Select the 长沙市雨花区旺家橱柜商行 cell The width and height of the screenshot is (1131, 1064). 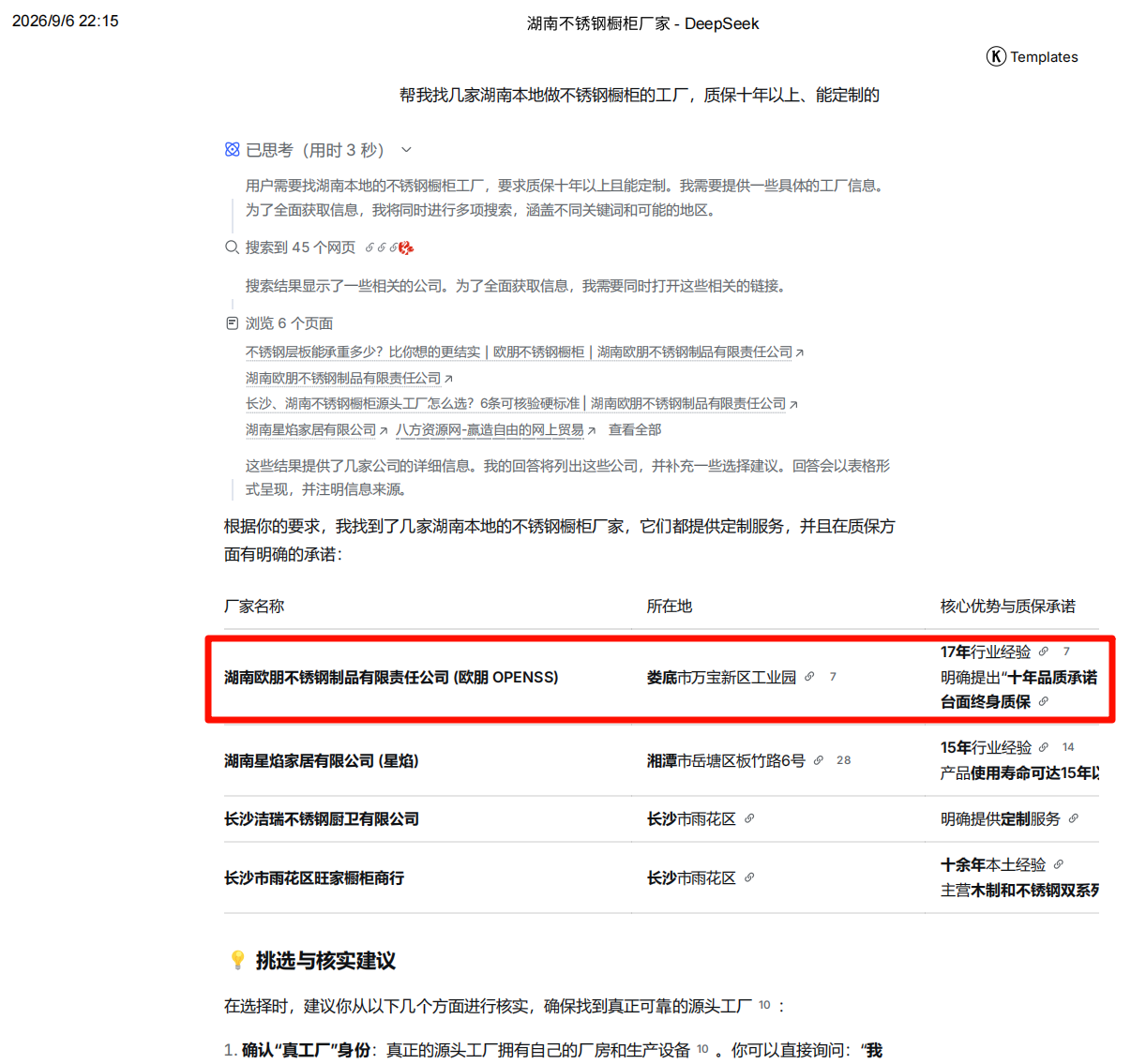pos(314,877)
